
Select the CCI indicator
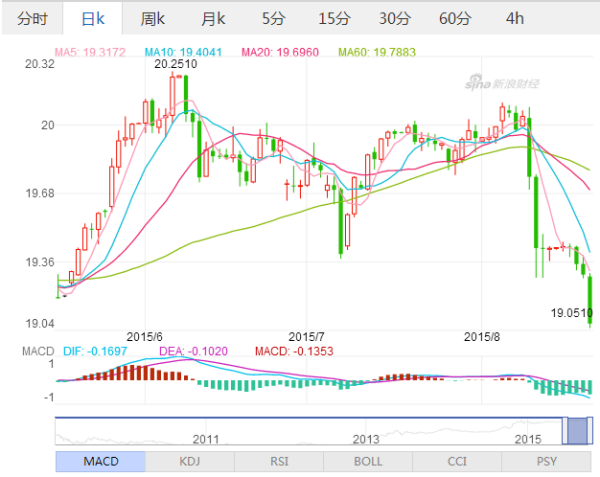456,461
